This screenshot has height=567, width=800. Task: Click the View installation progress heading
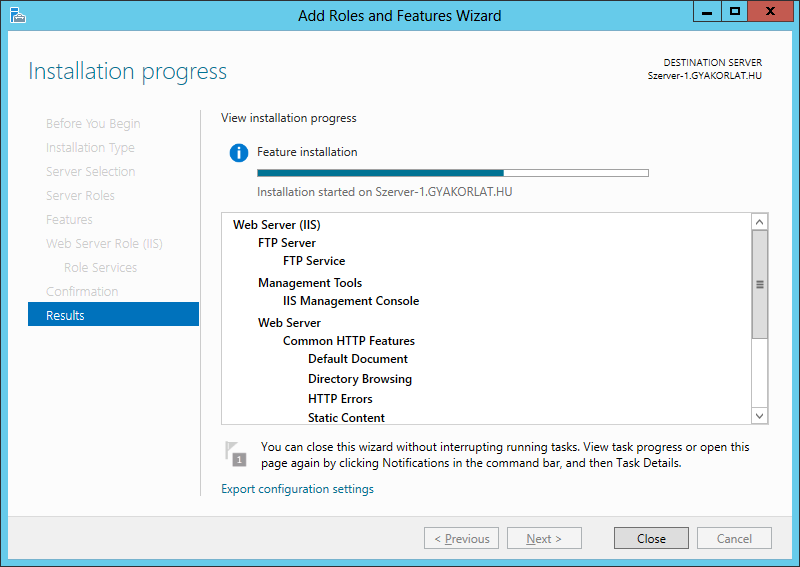288,118
